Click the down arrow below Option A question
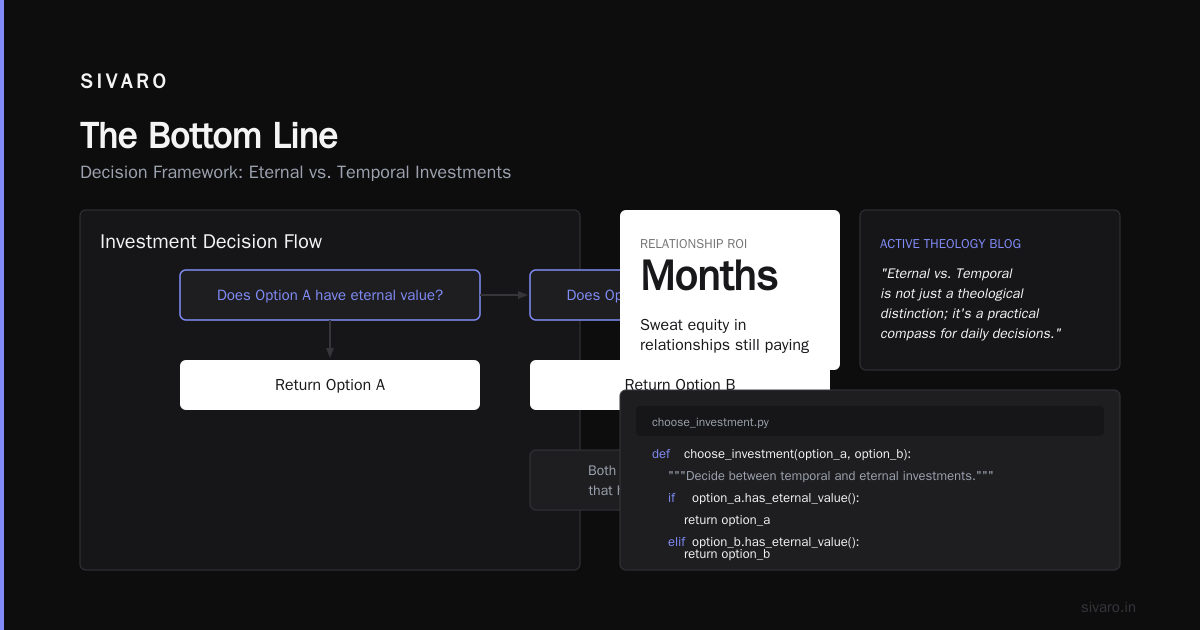The height and width of the screenshot is (630, 1200). tap(330, 340)
